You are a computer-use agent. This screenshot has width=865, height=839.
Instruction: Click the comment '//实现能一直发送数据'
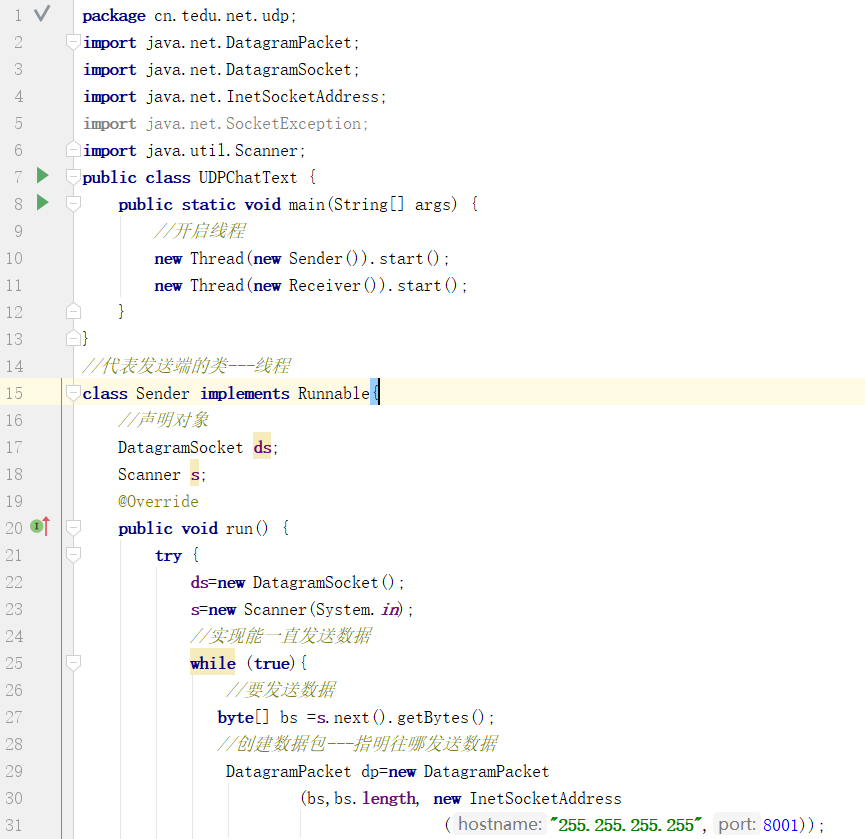[x=281, y=635]
